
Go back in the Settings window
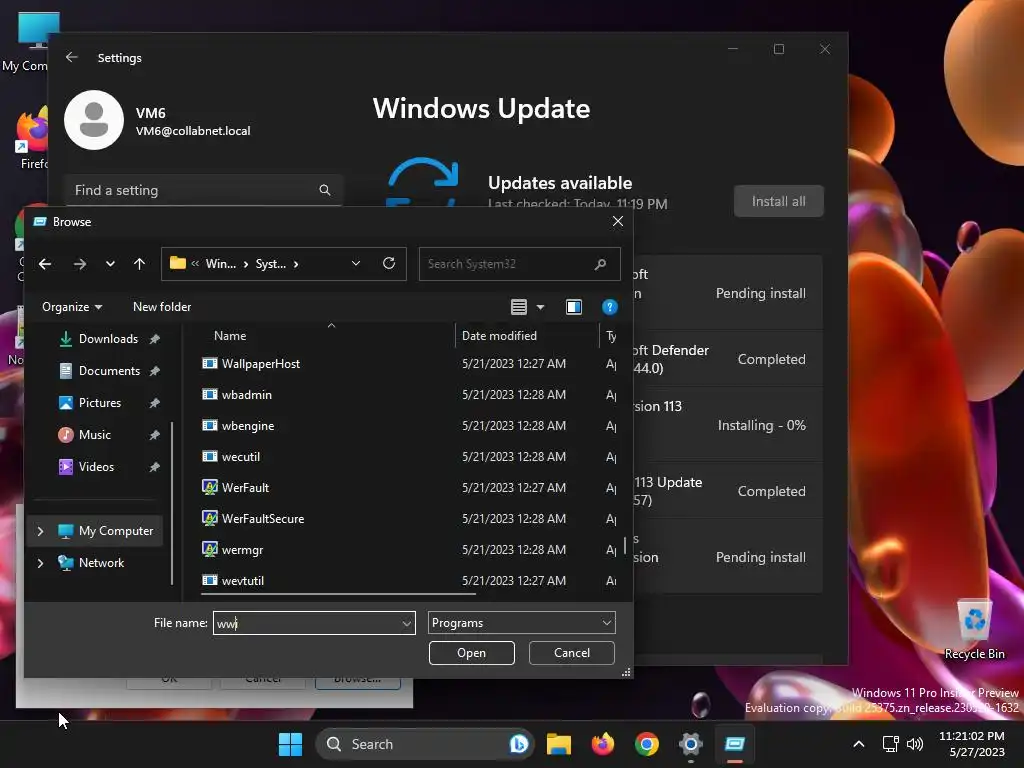[x=72, y=57]
